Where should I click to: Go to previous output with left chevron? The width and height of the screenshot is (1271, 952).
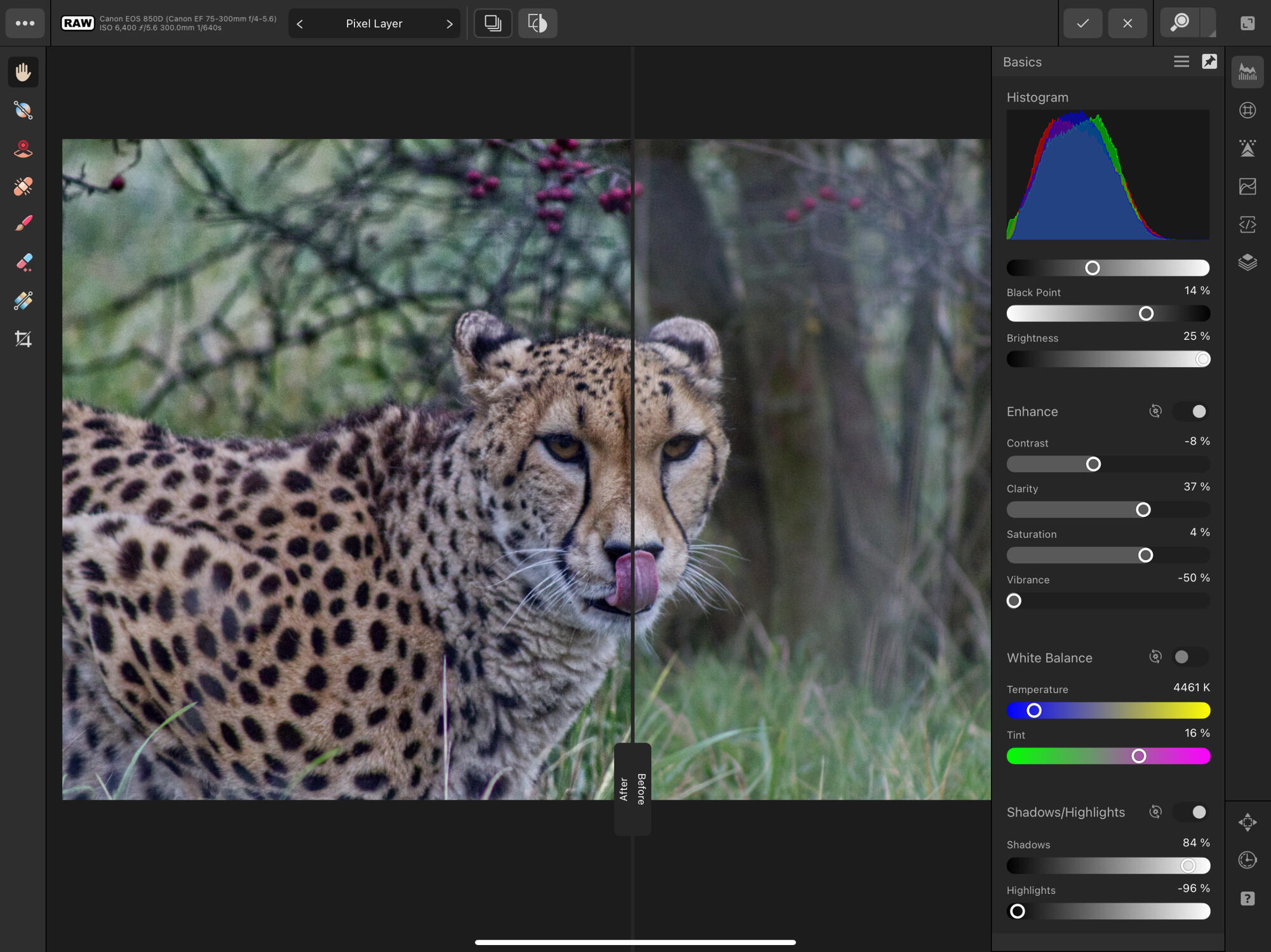coord(300,24)
